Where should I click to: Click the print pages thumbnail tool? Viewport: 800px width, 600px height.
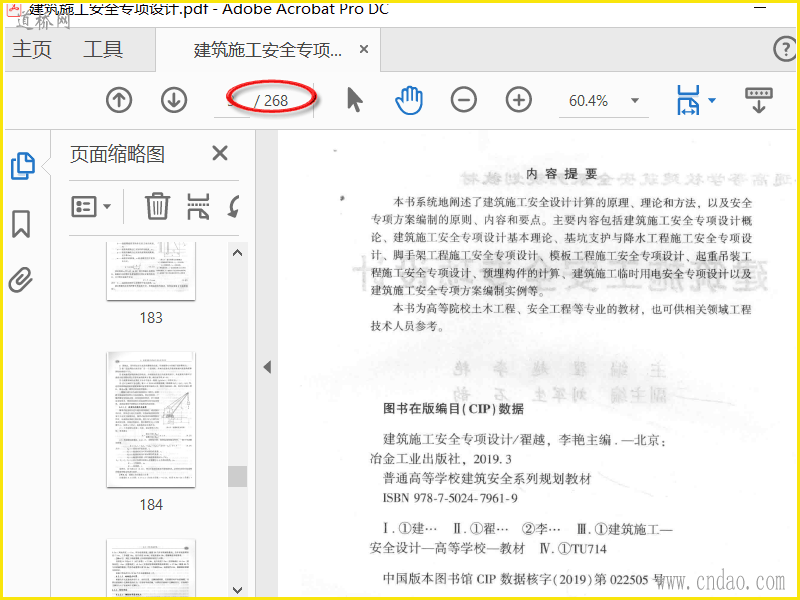[198, 206]
